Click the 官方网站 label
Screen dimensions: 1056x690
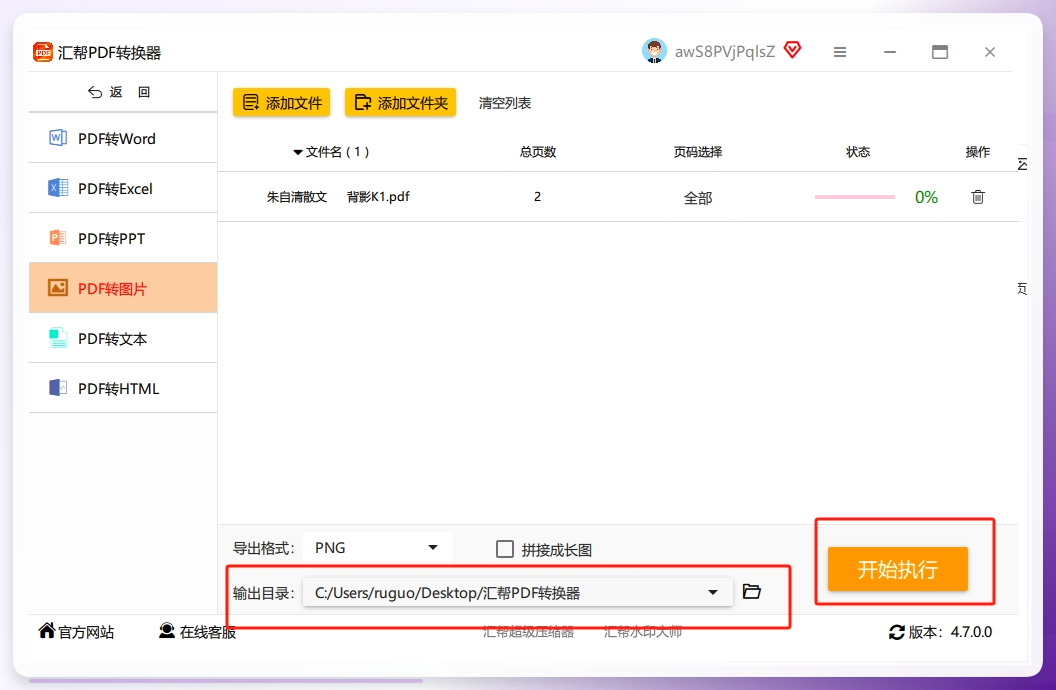click(86, 632)
